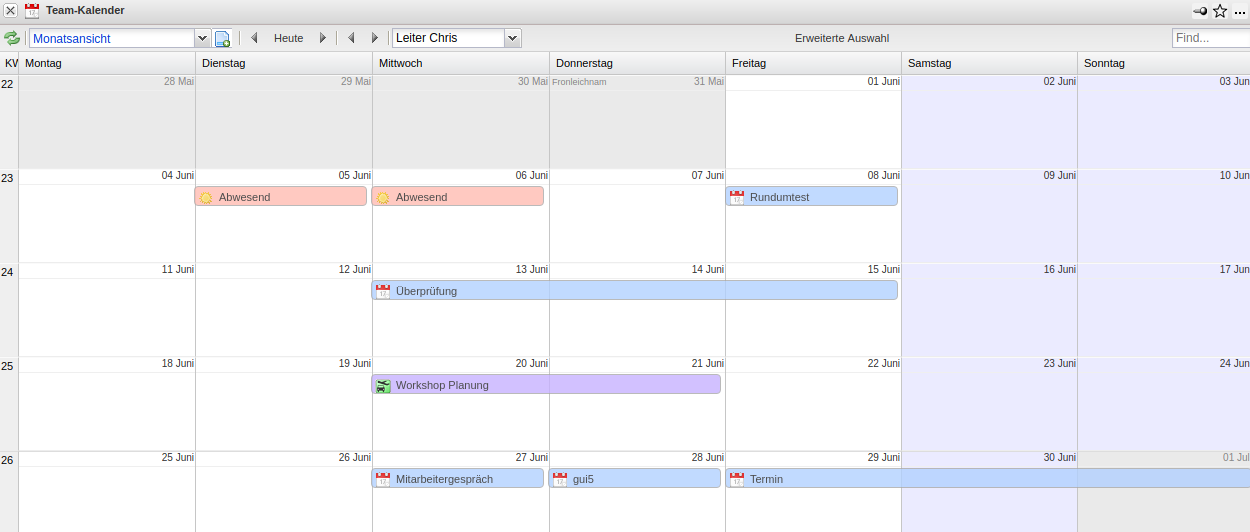1250x532 pixels.
Task: Mark calendar as favorite with star icon
Action: [x=1220, y=11]
